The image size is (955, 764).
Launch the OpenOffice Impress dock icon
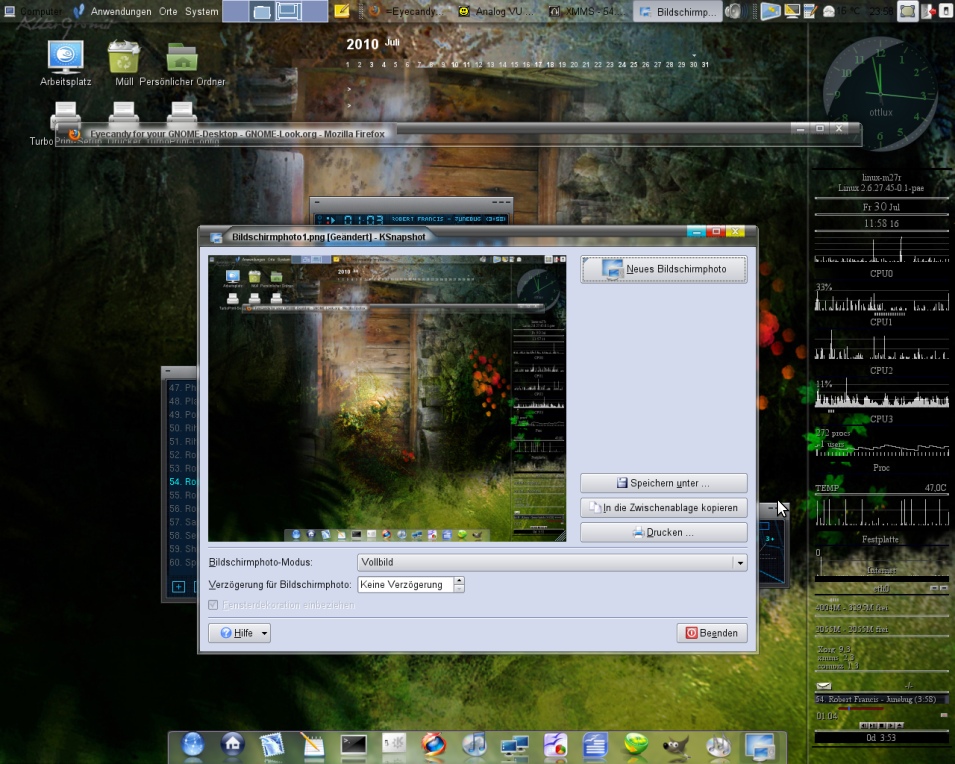pyautogui.click(x=555, y=745)
